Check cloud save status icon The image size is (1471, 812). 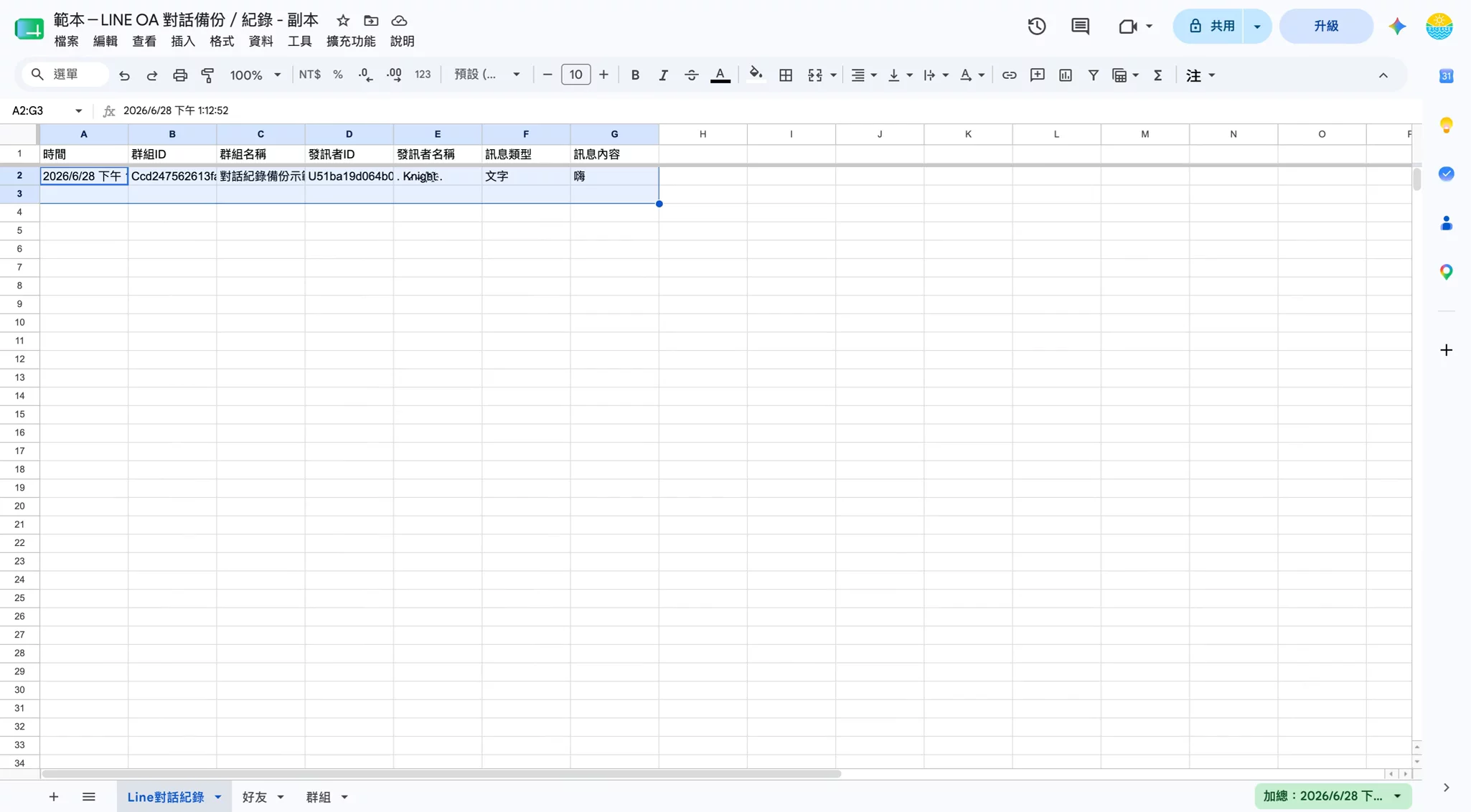(x=399, y=21)
